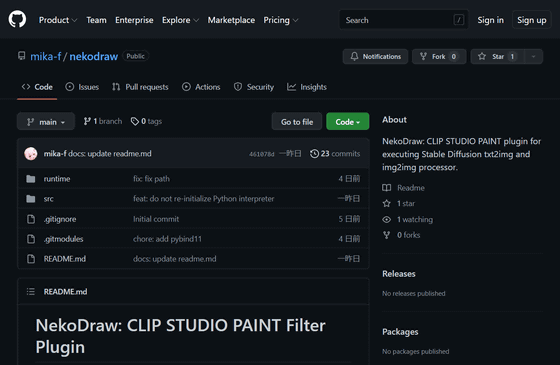Click the slash shortcut icon in search

tap(459, 20)
